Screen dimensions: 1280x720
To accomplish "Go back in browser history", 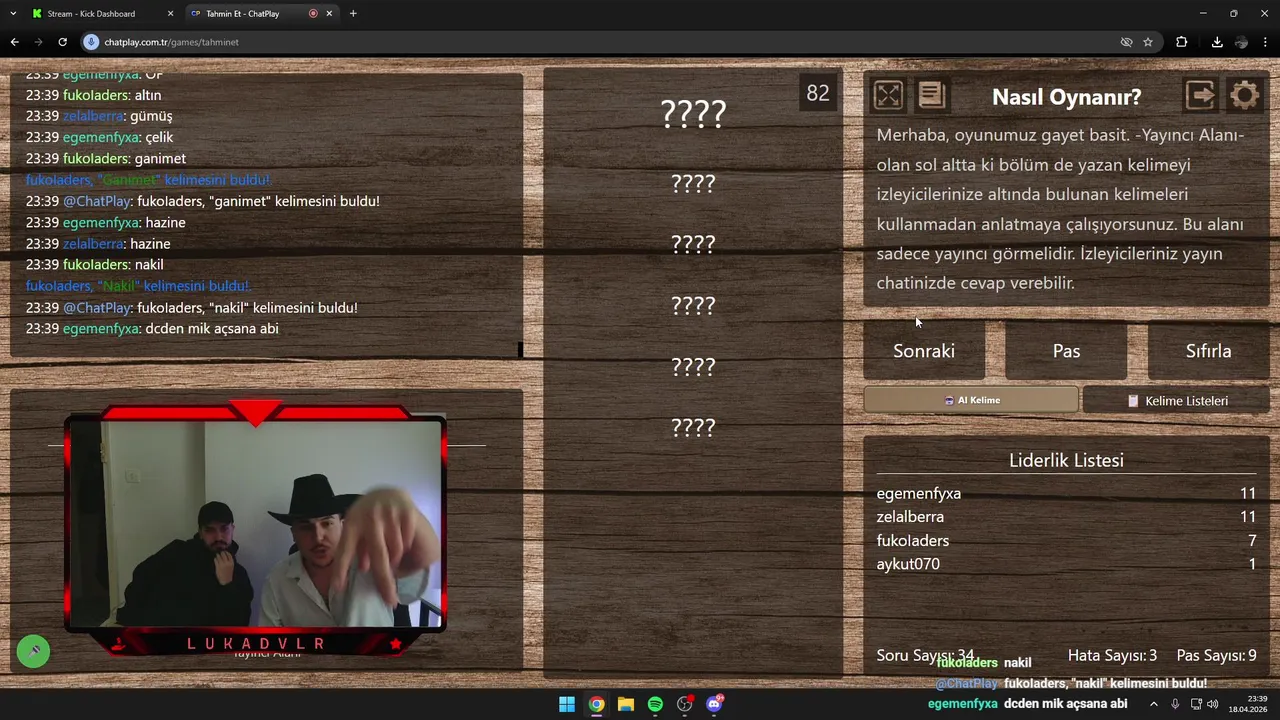I will coord(14,42).
